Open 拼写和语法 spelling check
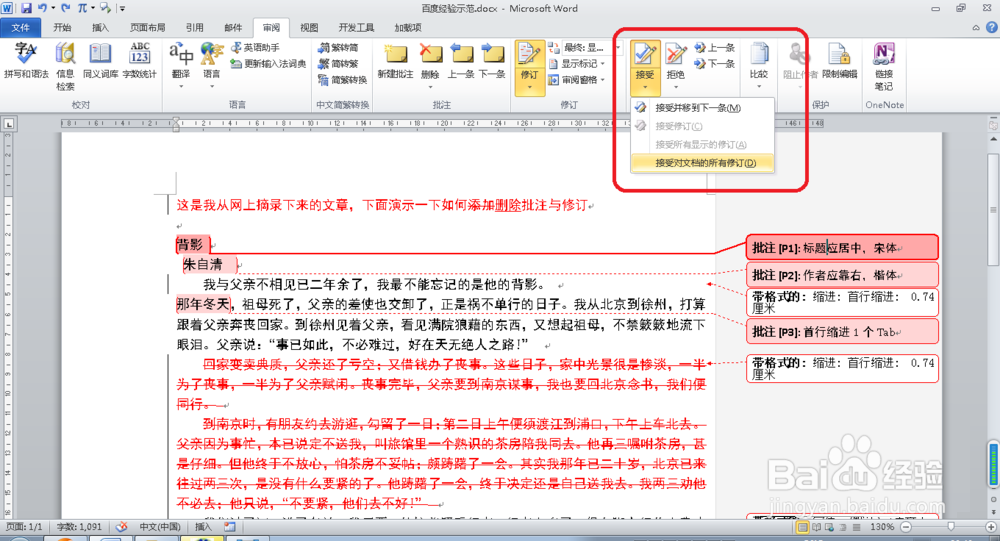This screenshot has width=1000, height=541. coord(26,61)
